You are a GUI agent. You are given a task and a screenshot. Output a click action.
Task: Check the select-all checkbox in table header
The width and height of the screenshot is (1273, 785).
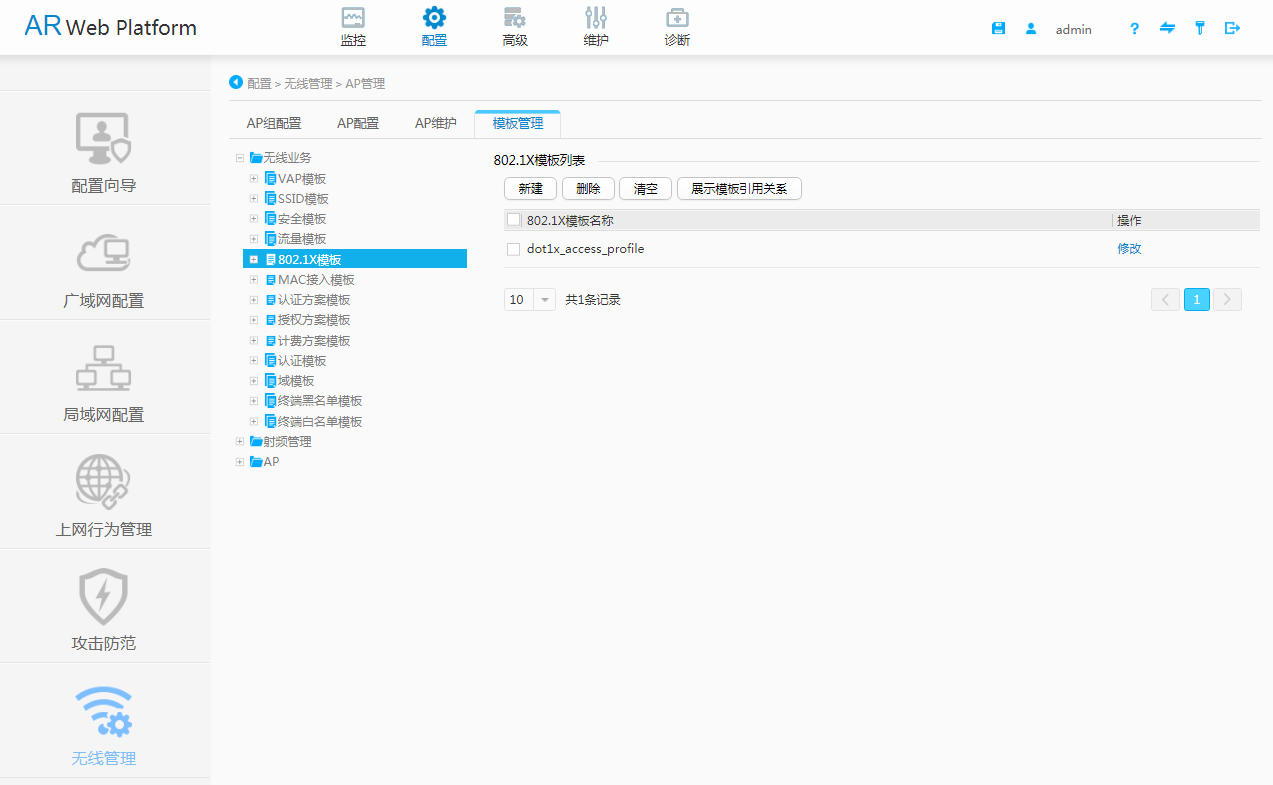point(513,219)
